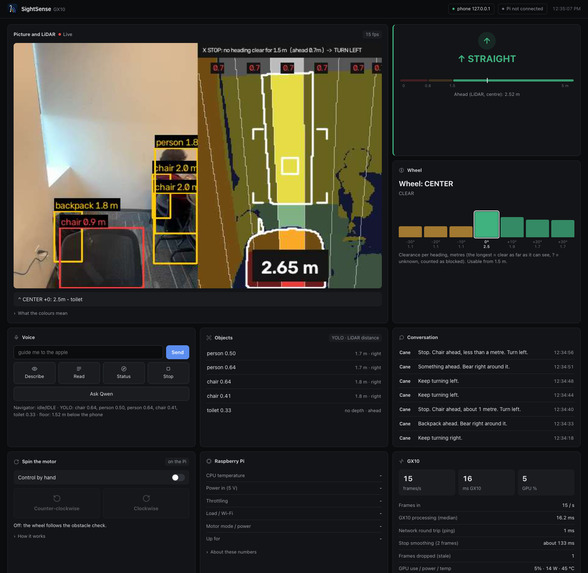
Task: Click the green up-arrow circle above STRAIGHT
Action: (487, 41)
